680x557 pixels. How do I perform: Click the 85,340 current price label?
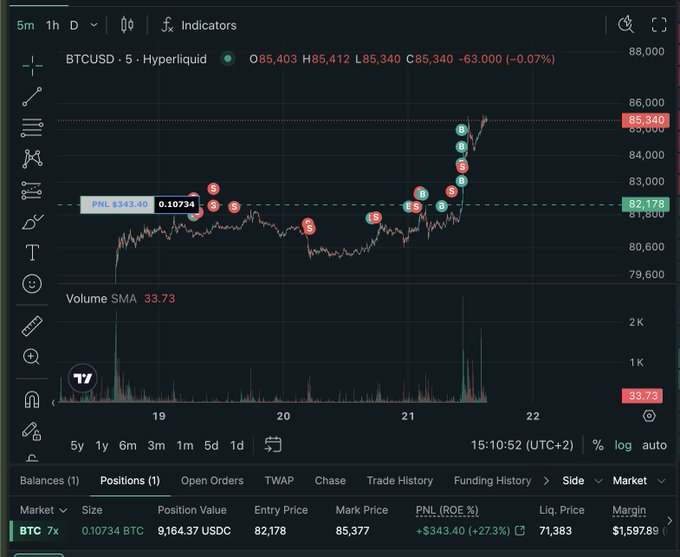pyautogui.click(x=645, y=120)
